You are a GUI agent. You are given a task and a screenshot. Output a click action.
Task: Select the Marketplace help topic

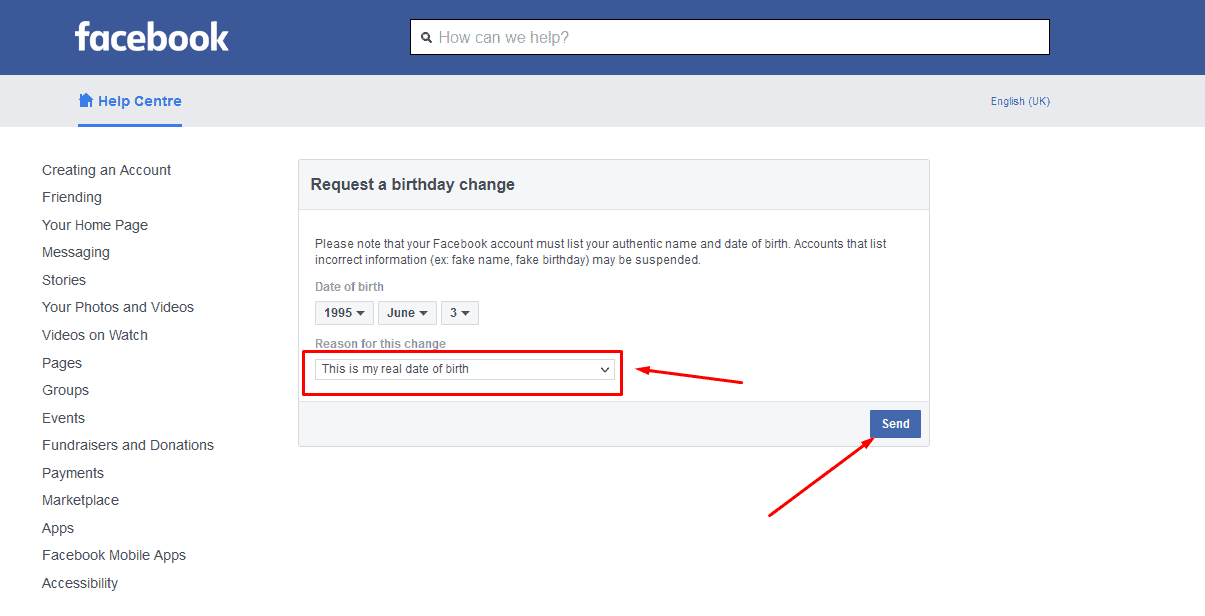(80, 500)
